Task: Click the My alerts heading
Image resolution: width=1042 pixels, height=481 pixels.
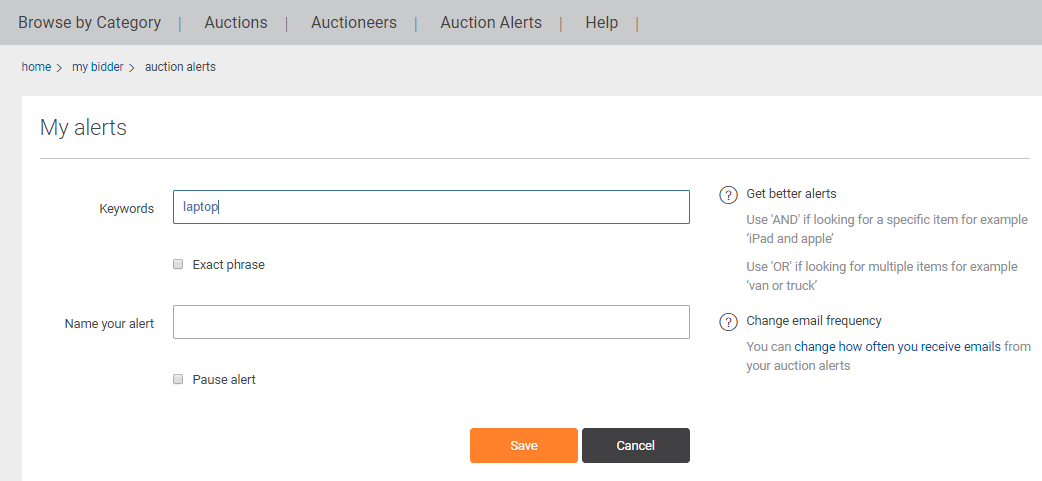Action: [x=83, y=127]
